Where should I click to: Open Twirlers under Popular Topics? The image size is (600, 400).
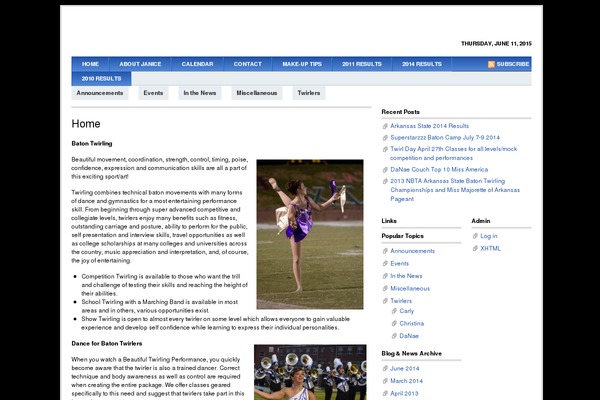point(401,301)
